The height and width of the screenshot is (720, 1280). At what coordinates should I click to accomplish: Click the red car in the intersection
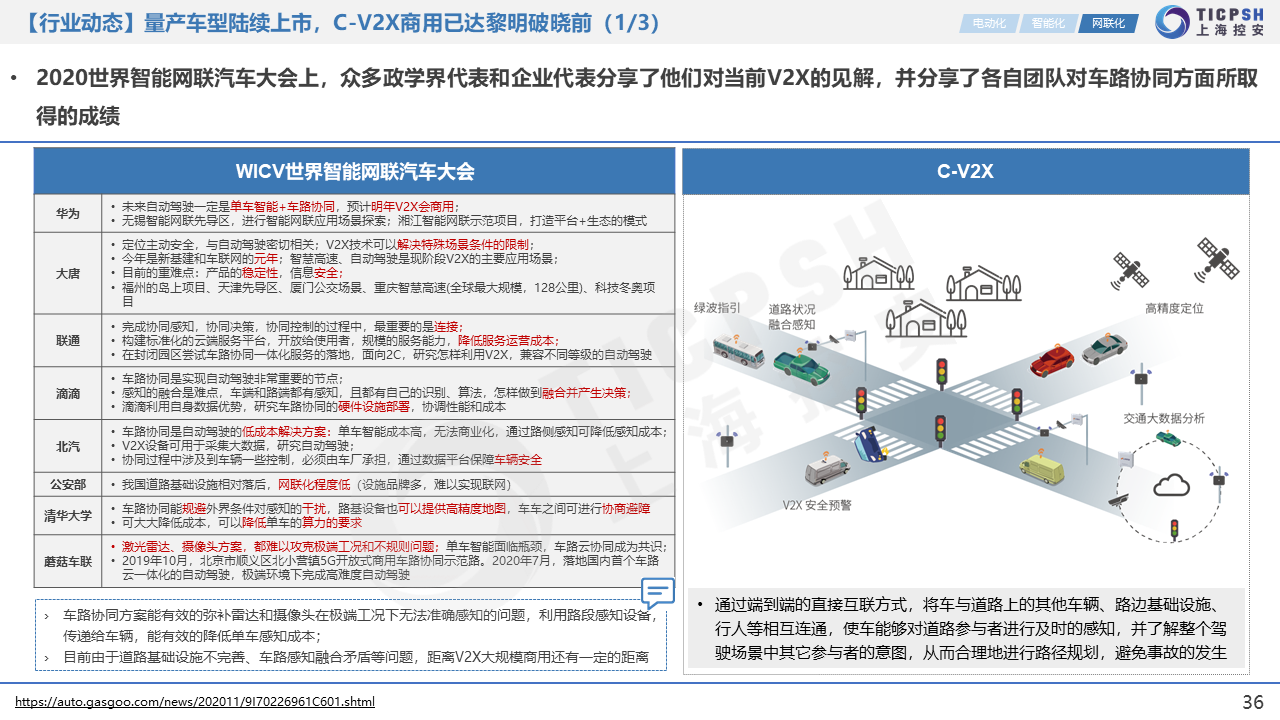click(1052, 359)
